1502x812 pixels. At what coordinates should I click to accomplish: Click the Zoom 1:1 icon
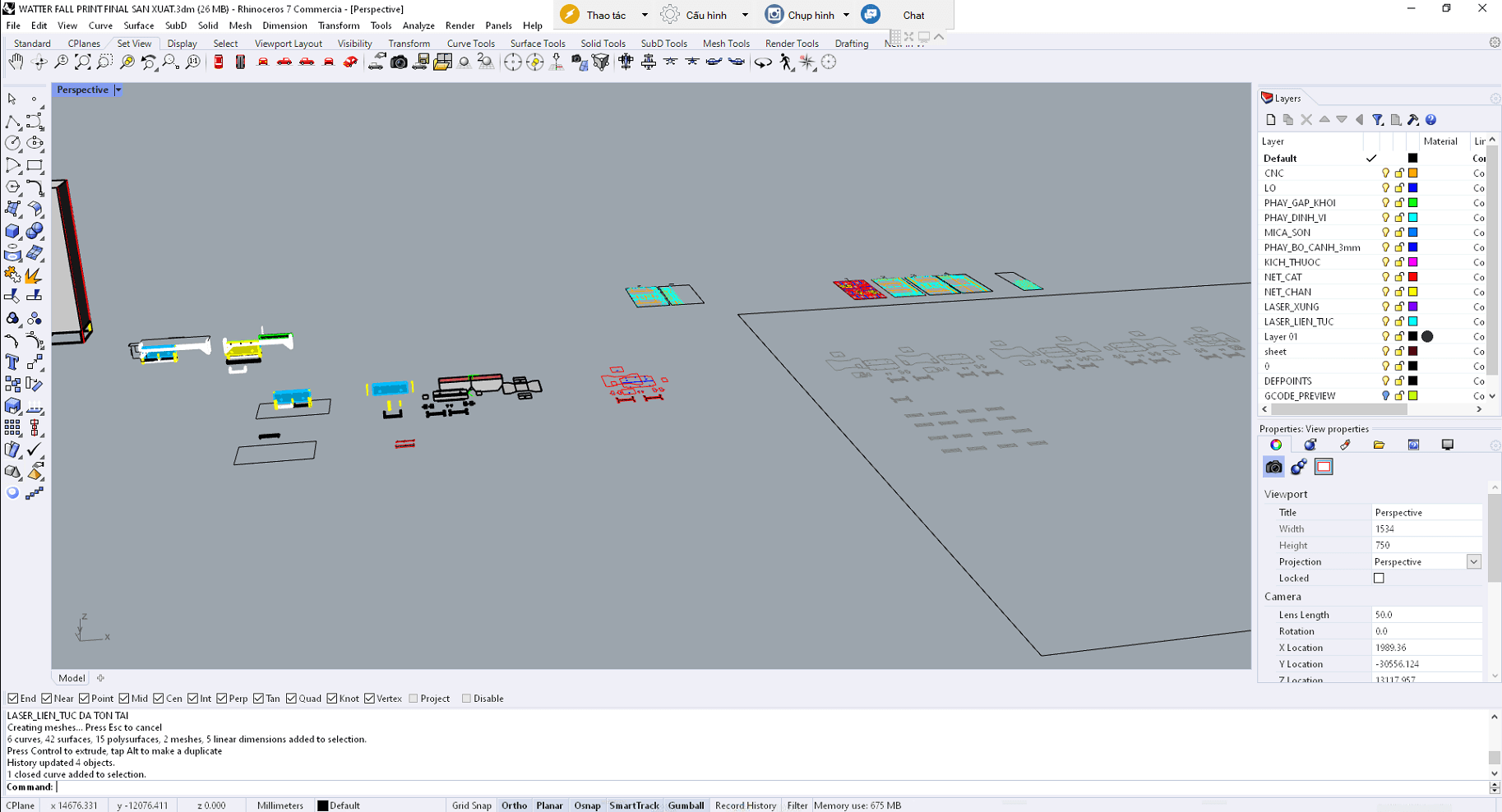point(193,62)
